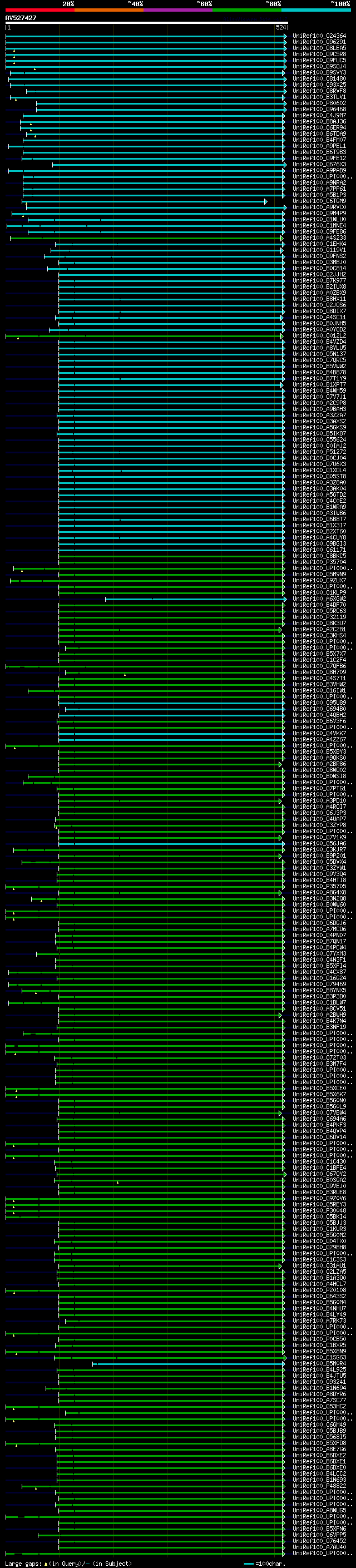Click the purple ~60% legend segment
This screenshot has width=356, height=1568.
177,11
